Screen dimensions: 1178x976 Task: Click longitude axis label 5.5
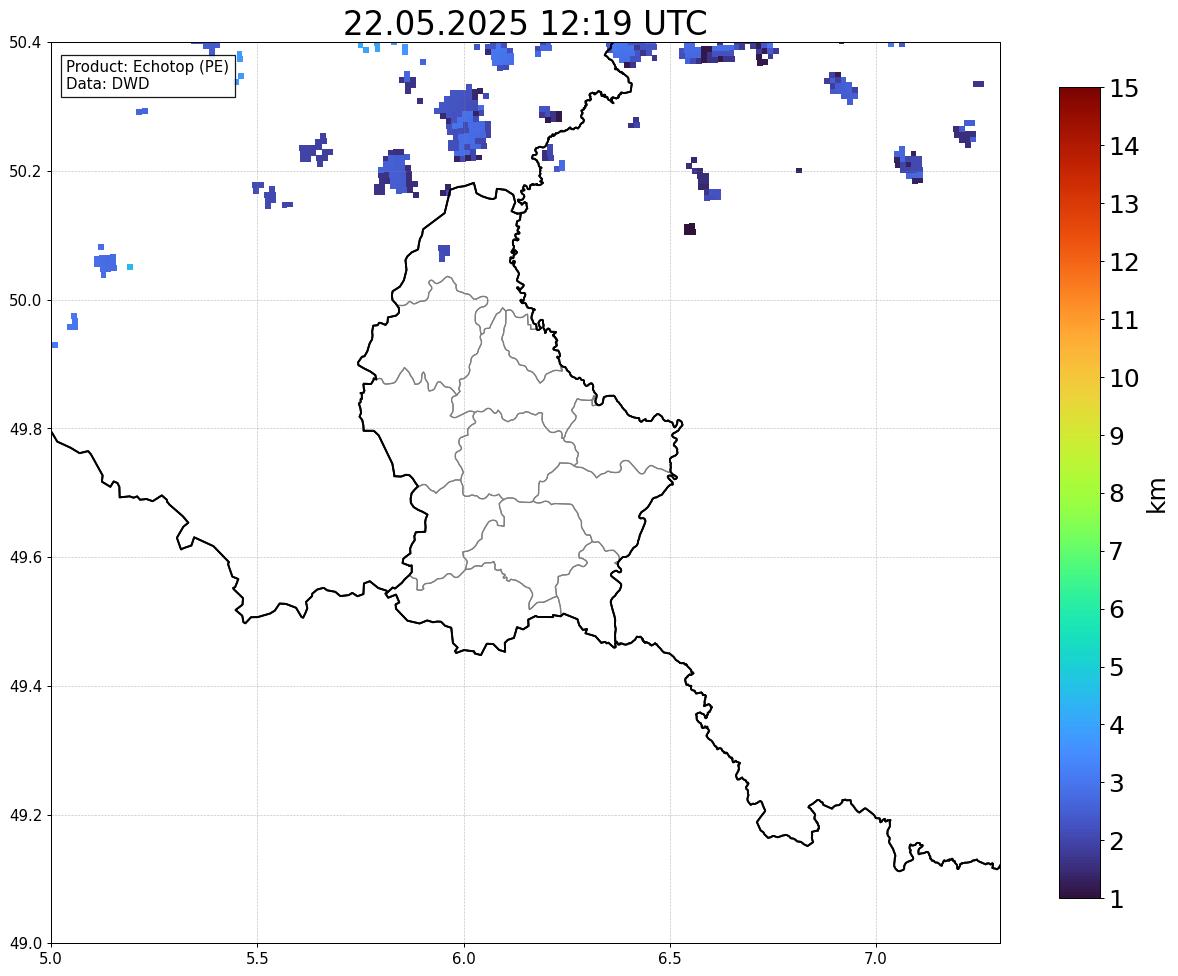click(x=258, y=959)
